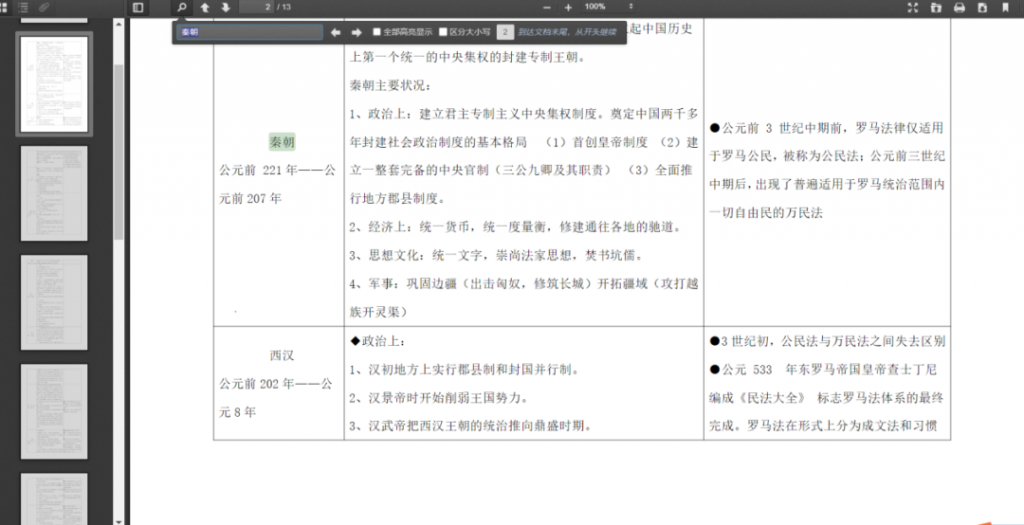The height and width of the screenshot is (525, 1024).
Task: Click the line starting 2、经济上：统一货币
Action: pyautogui.click(x=515, y=227)
